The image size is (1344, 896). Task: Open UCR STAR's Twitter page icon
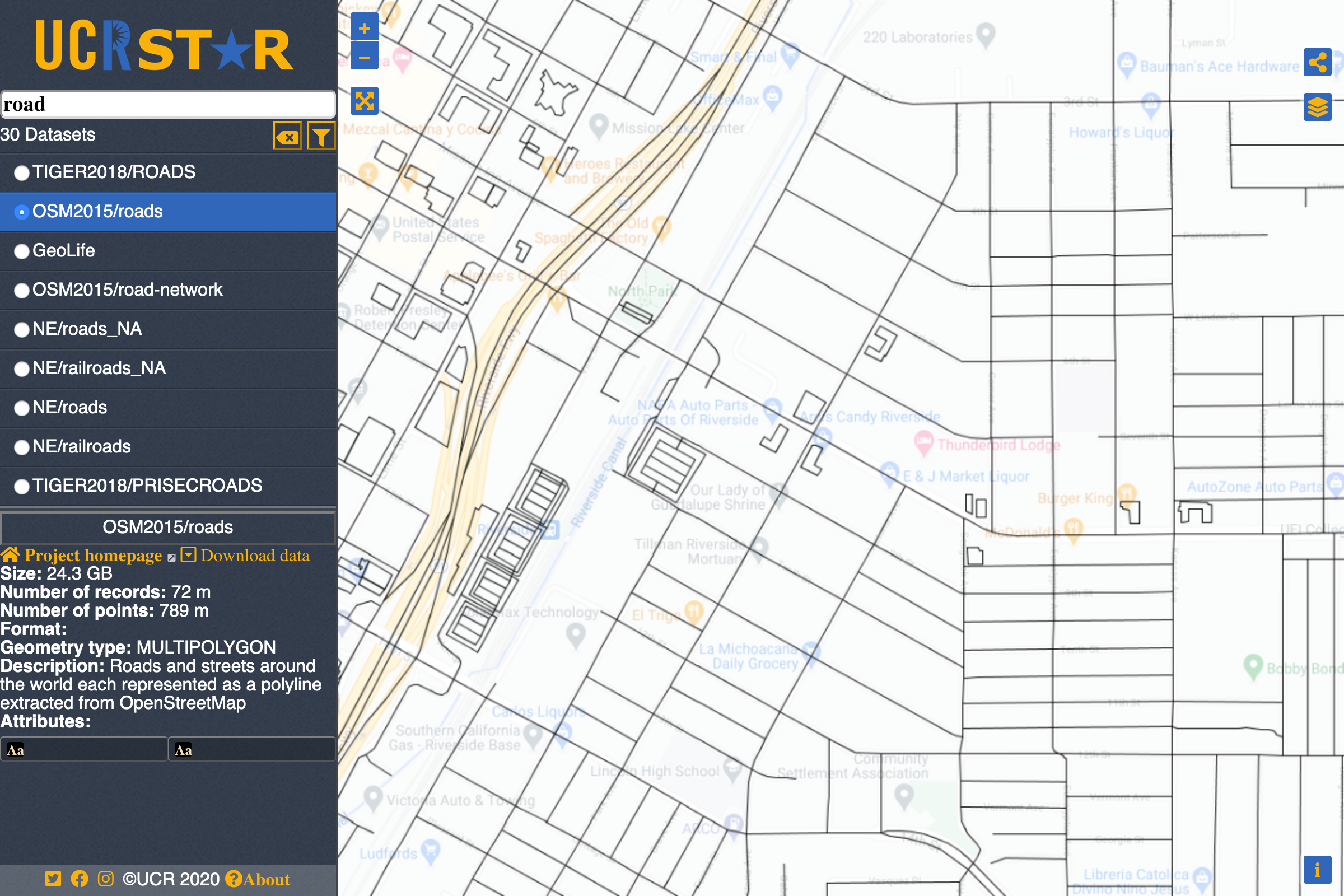[53, 878]
